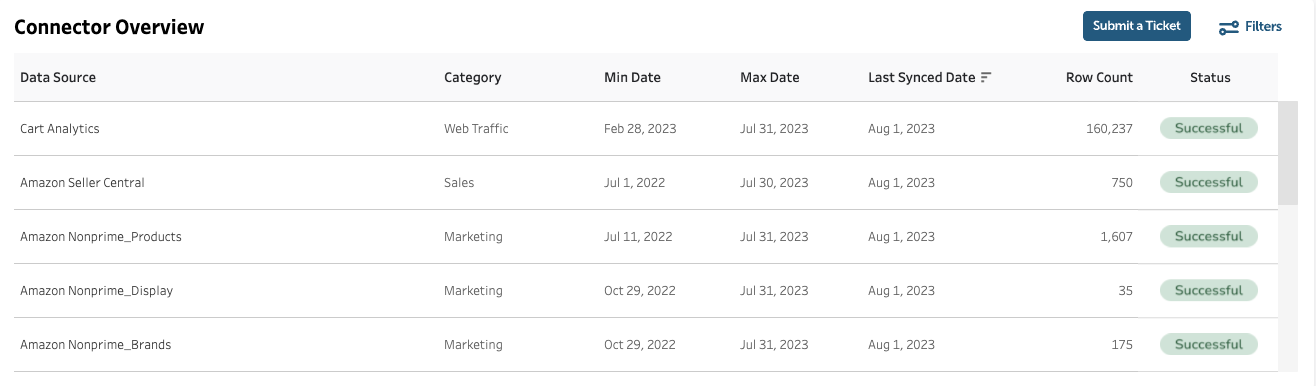Select the Amazon Seller Central row
Image resolution: width=1316 pixels, height=386 pixels.
point(646,183)
